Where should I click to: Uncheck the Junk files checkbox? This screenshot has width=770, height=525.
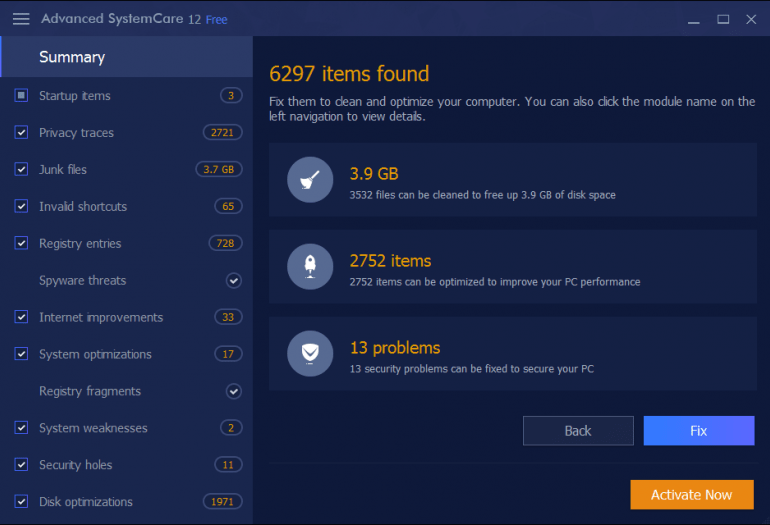[x=21, y=169]
